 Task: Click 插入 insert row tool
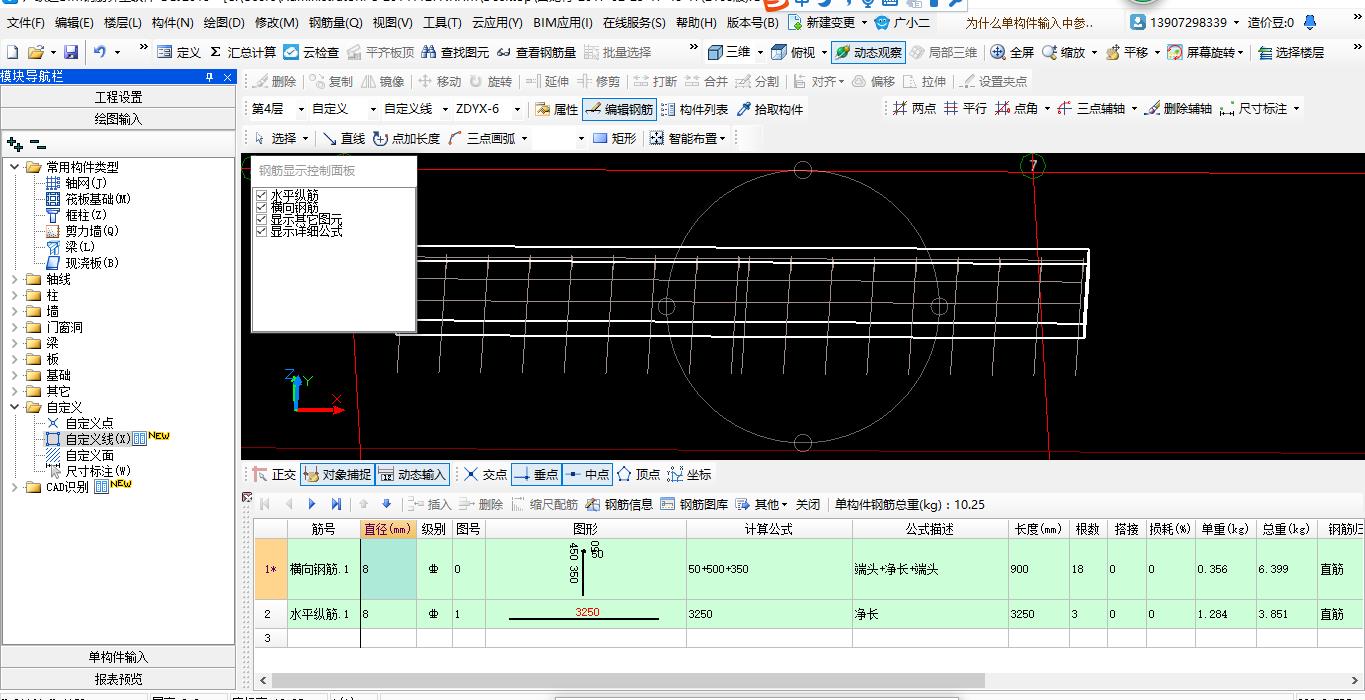pos(431,504)
